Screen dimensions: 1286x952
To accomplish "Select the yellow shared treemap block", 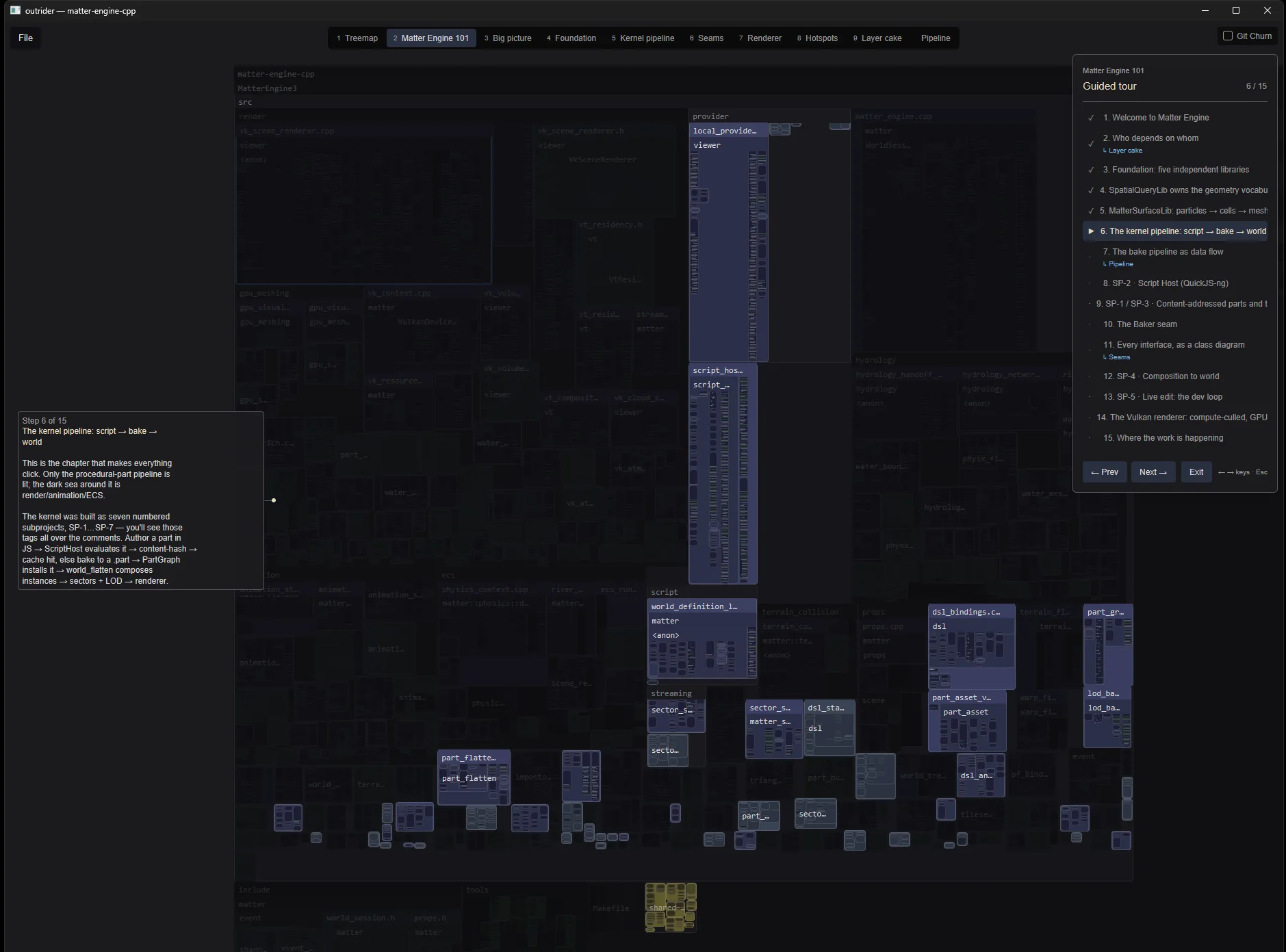I will coord(671,908).
